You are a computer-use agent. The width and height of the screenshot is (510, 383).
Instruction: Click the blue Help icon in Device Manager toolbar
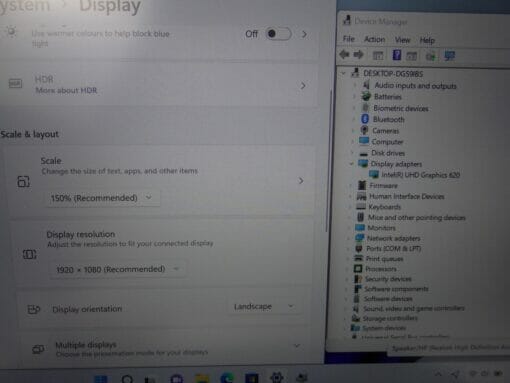pyautogui.click(x=397, y=55)
